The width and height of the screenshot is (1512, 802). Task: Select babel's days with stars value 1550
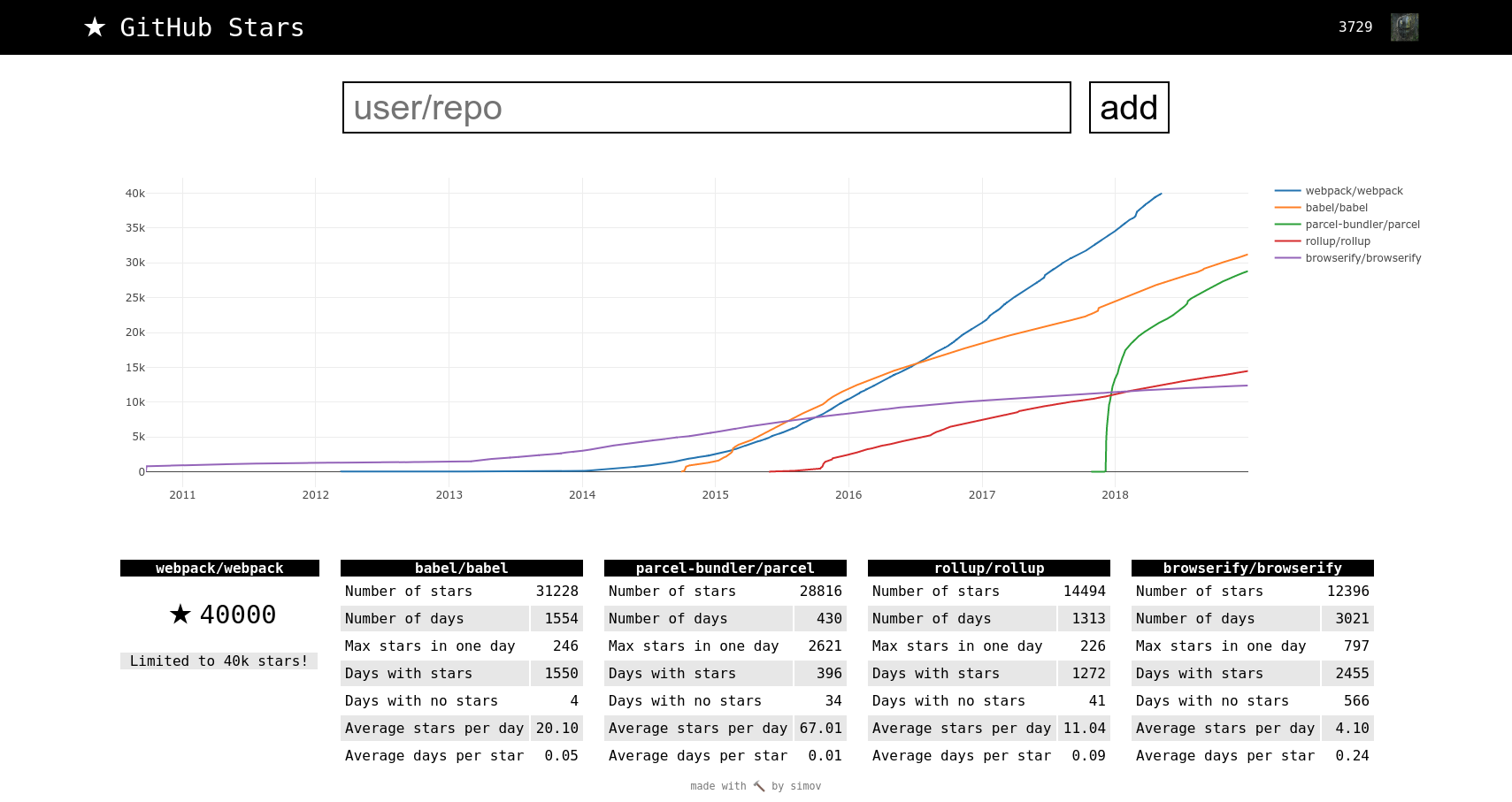click(562, 674)
